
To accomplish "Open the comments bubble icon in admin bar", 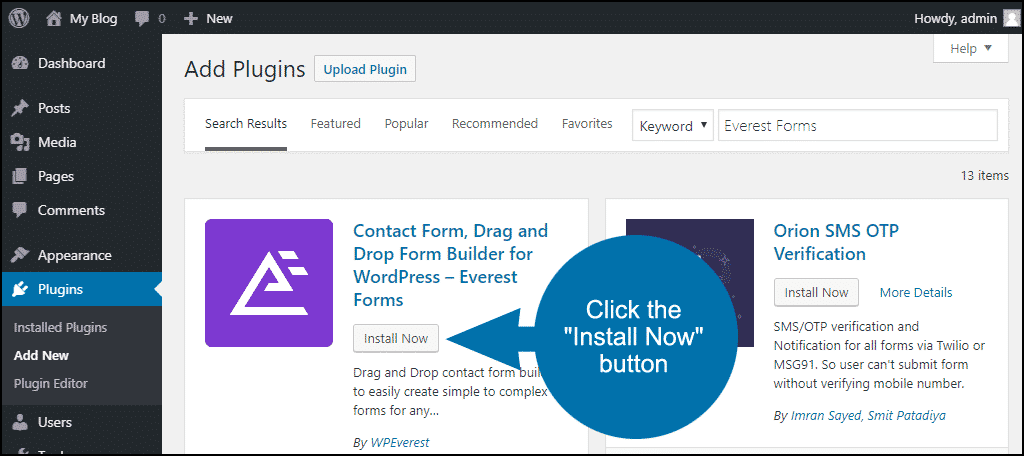I will (x=142, y=19).
